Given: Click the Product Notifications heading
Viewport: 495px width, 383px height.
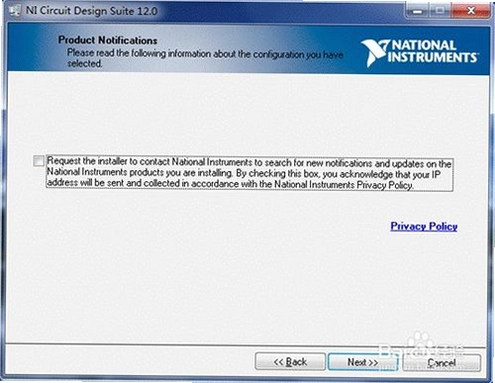Looking at the screenshot, I should point(108,40).
